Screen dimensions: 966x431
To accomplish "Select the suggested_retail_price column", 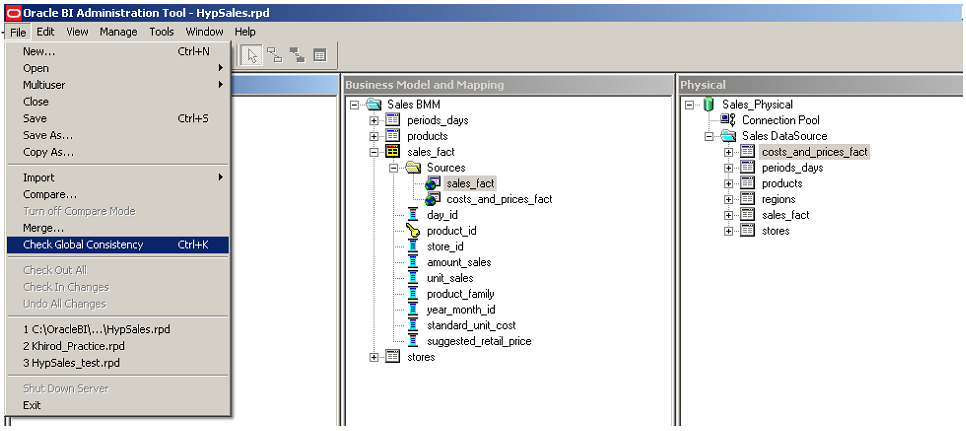I will coord(479,341).
